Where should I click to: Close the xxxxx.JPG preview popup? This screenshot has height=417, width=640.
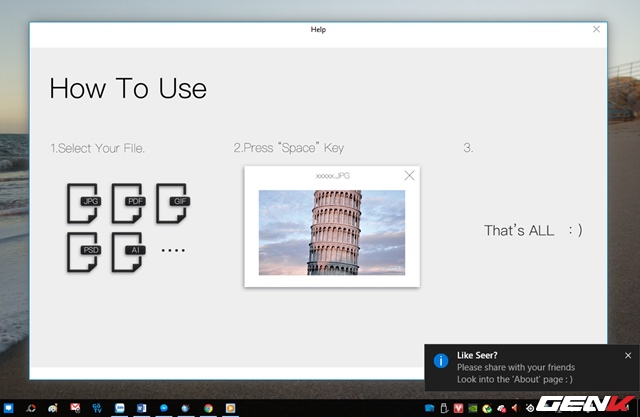point(409,176)
